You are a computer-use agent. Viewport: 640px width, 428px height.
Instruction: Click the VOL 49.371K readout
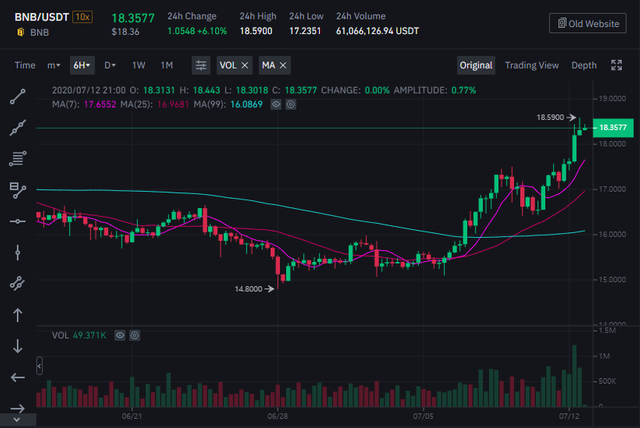[x=79, y=335]
